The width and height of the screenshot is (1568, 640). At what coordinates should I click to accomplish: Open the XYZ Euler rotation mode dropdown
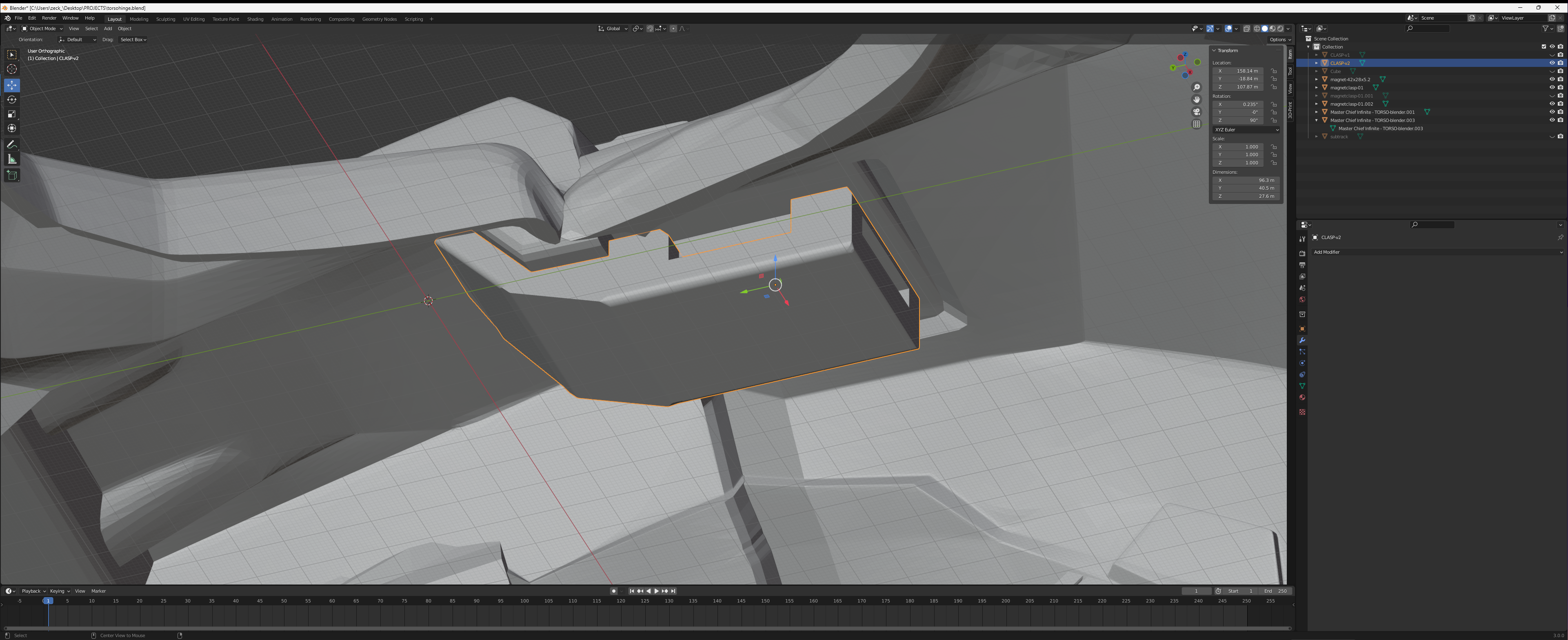(x=1246, y=130)
